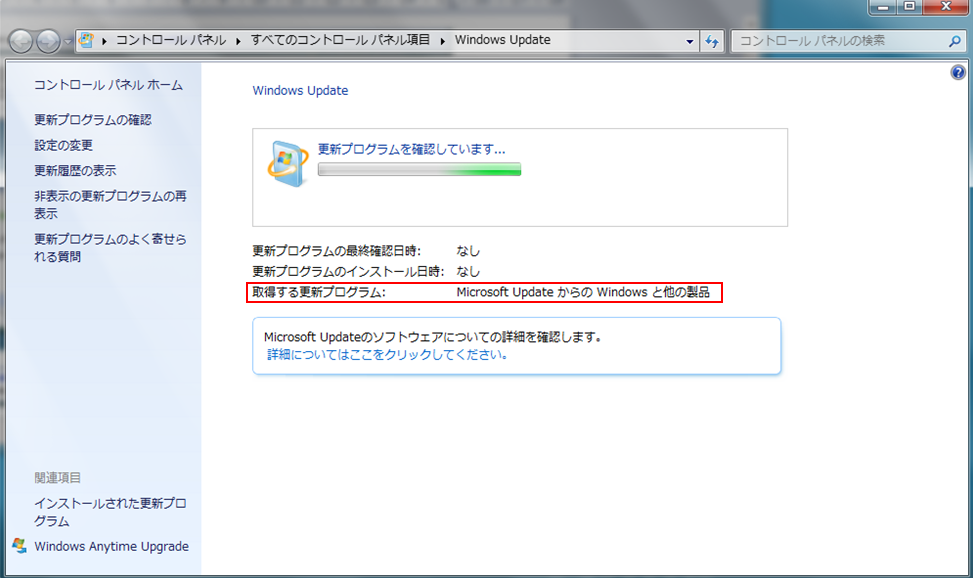This screenshot has width=973, height=578.
Task: Open 設定の変更 link
Action: 63,145
